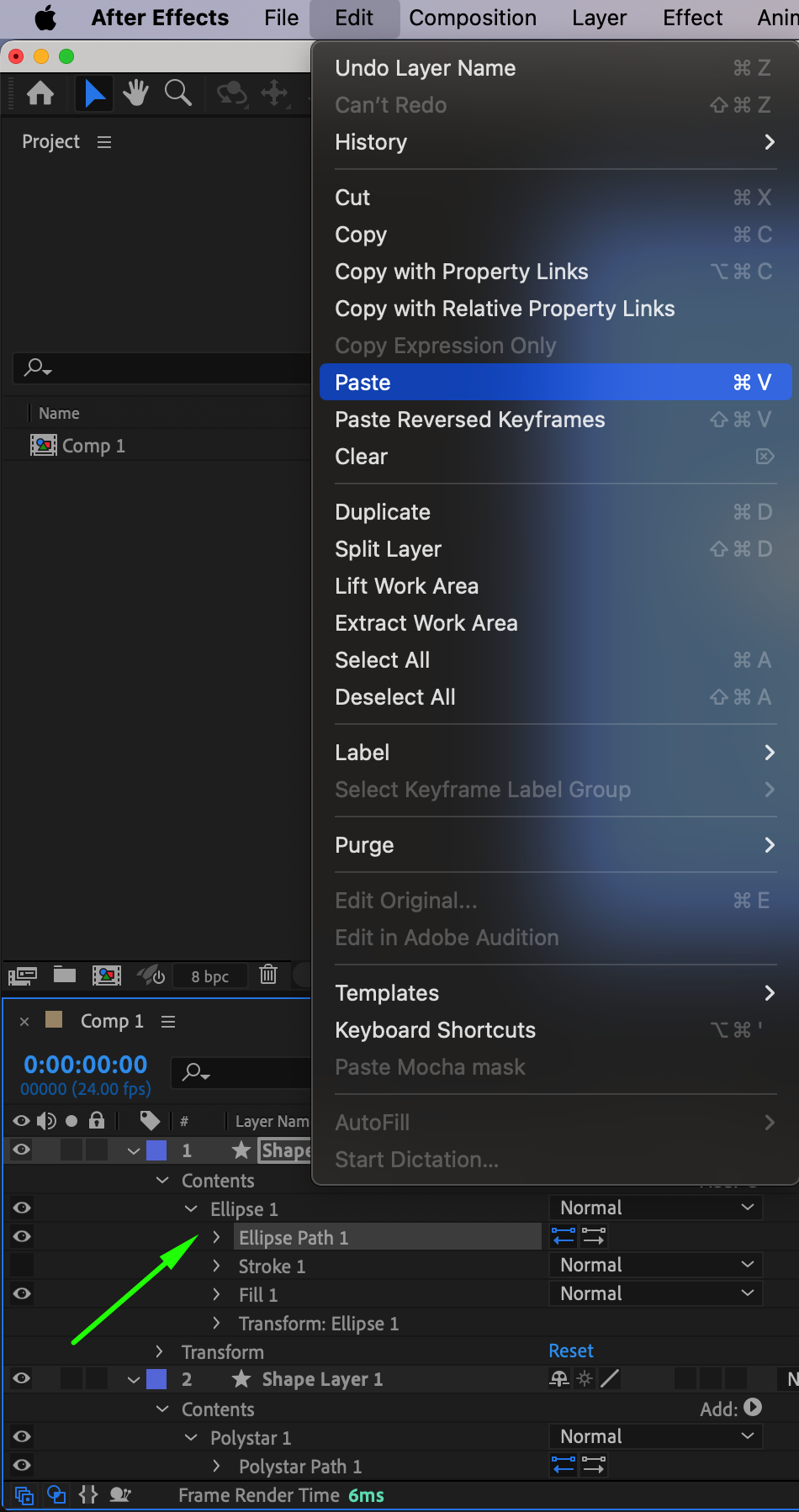Screen dimensions: 799x1512
Task: Select the Zoom magnifier tool
Action: coord(177,93)
